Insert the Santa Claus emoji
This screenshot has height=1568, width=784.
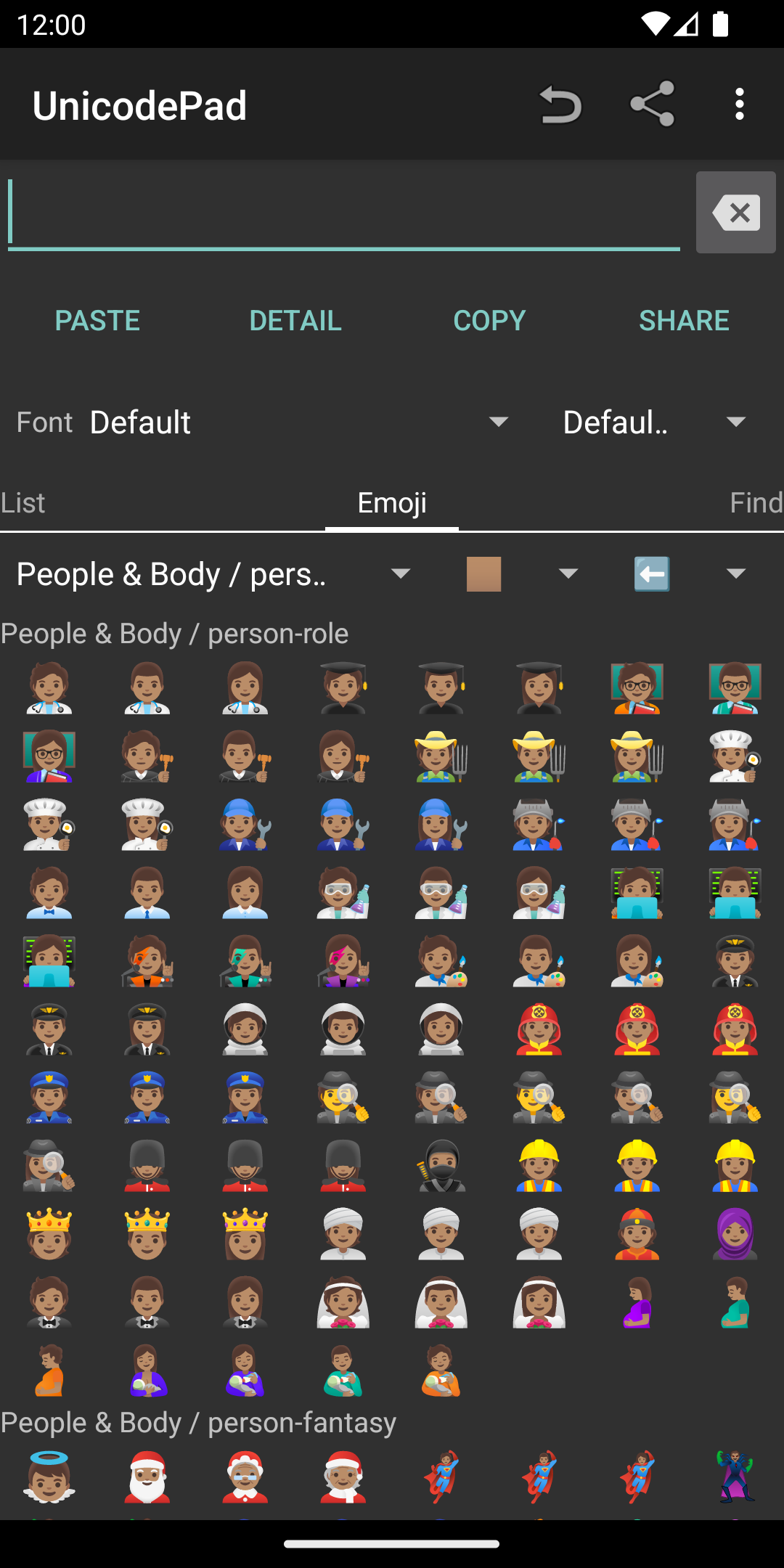pos(147,1477)
